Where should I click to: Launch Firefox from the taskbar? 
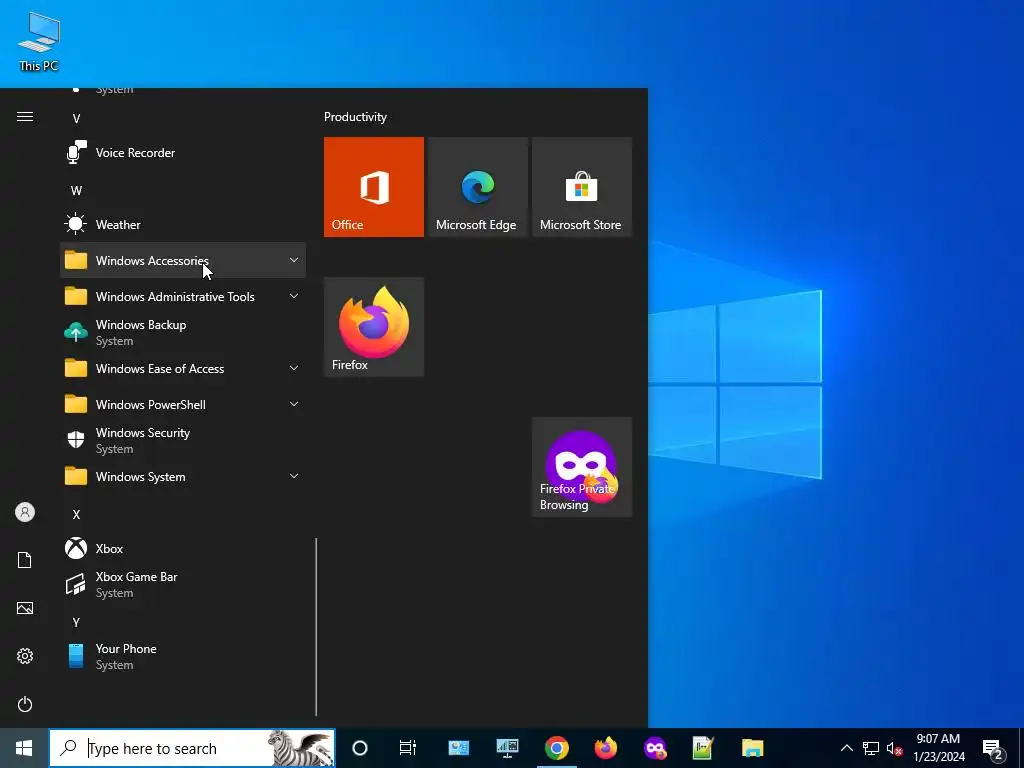pos(605,748)
